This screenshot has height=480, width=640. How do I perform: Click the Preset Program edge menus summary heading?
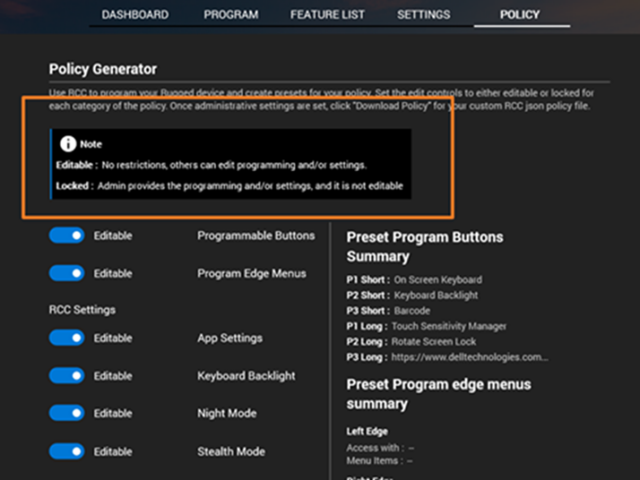coord(438,394)
